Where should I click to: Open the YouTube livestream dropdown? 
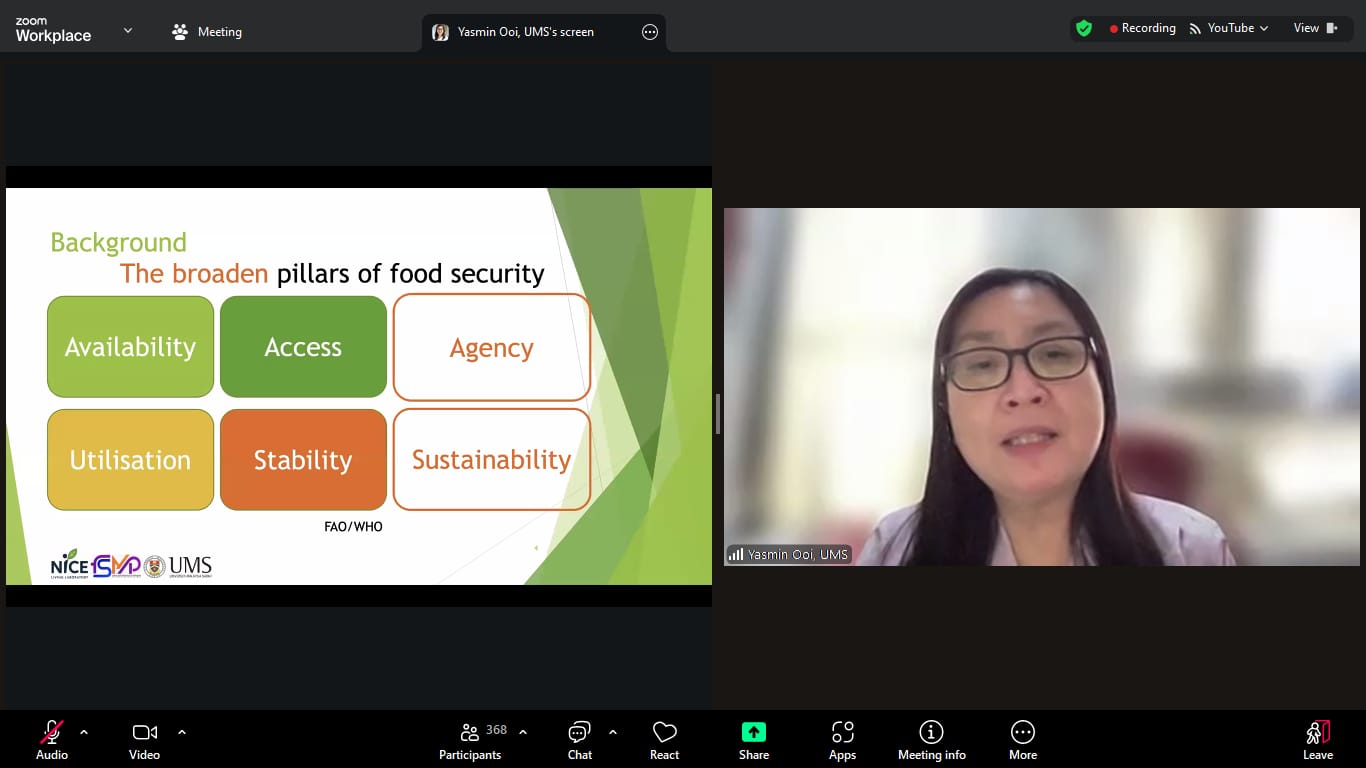pyautogui.click(x=1229, y=28)
